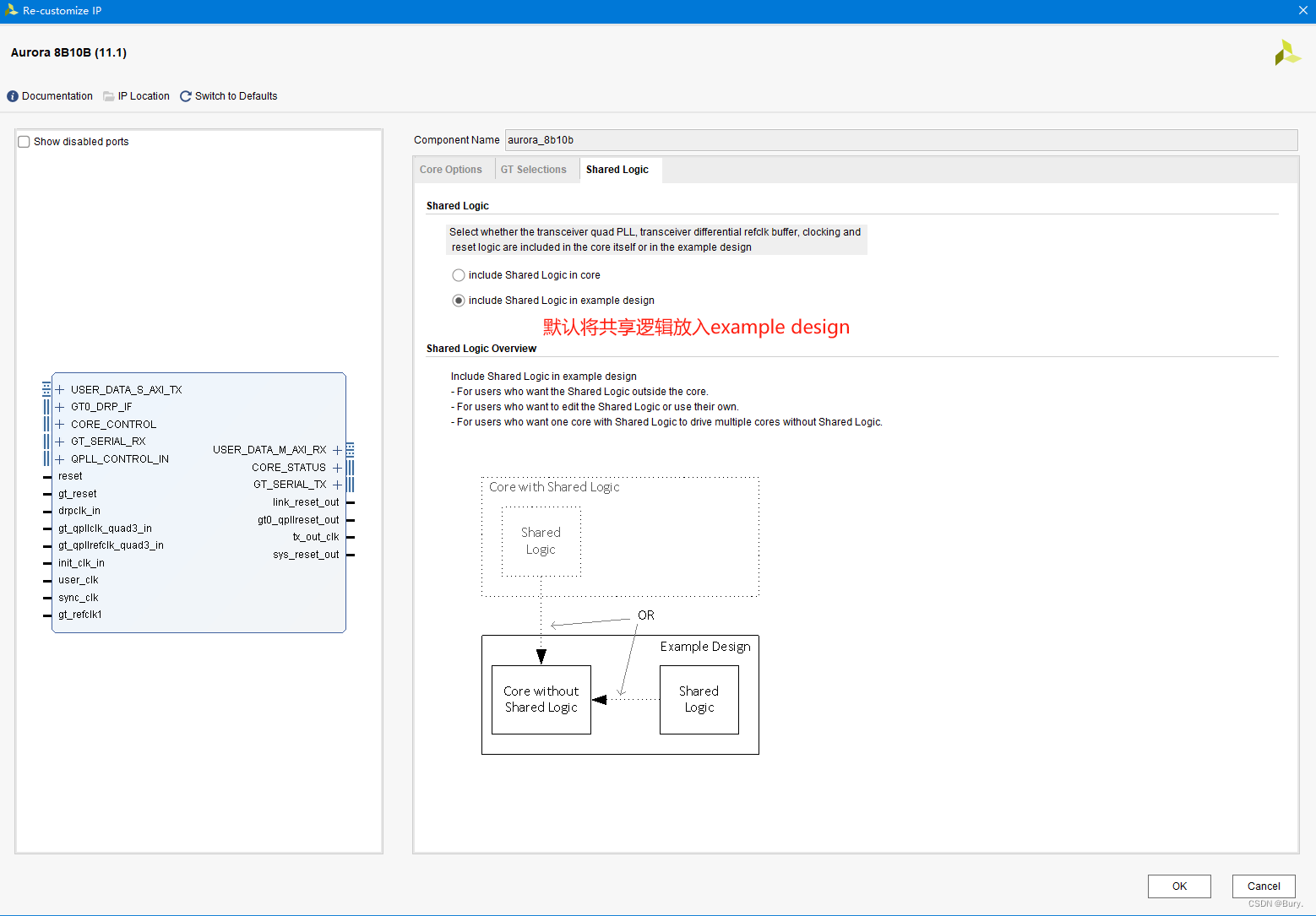Select the tx_out_clk port
This screenshot has width=1316, height=916.
point(316,537)
